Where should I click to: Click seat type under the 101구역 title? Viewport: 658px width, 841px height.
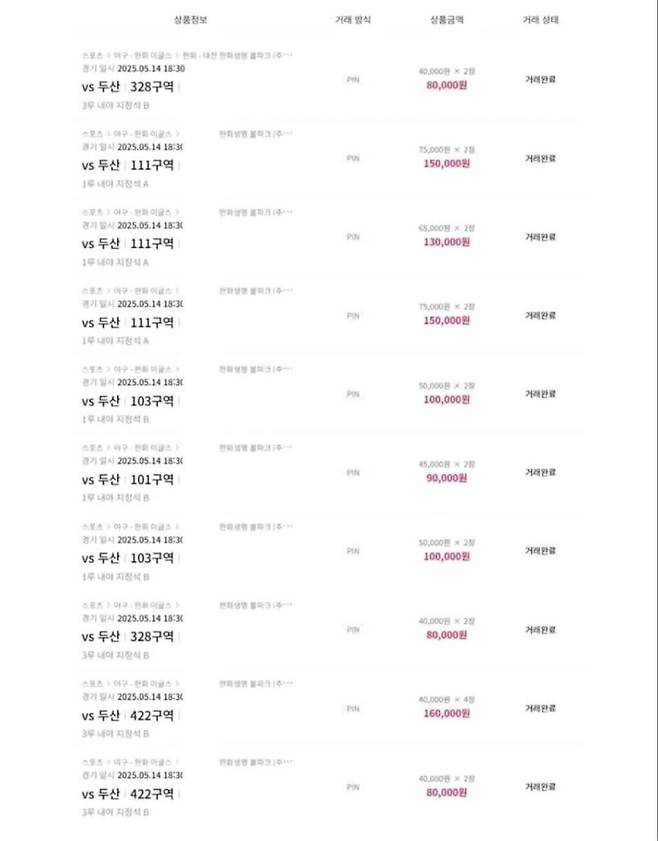(116, 498)
